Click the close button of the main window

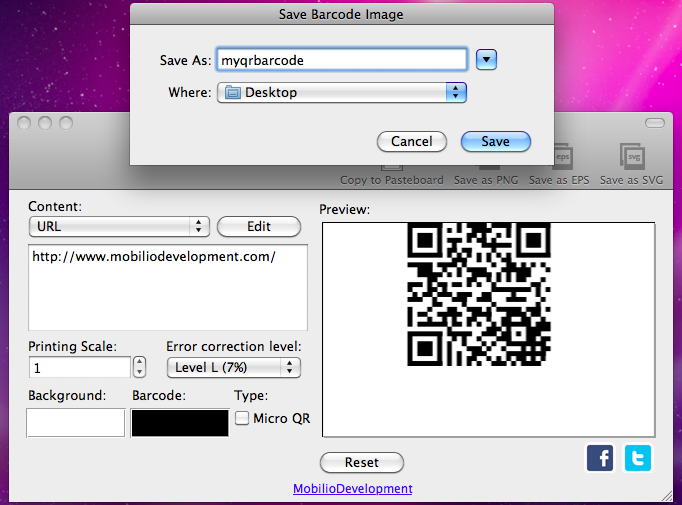pos(24,123)
